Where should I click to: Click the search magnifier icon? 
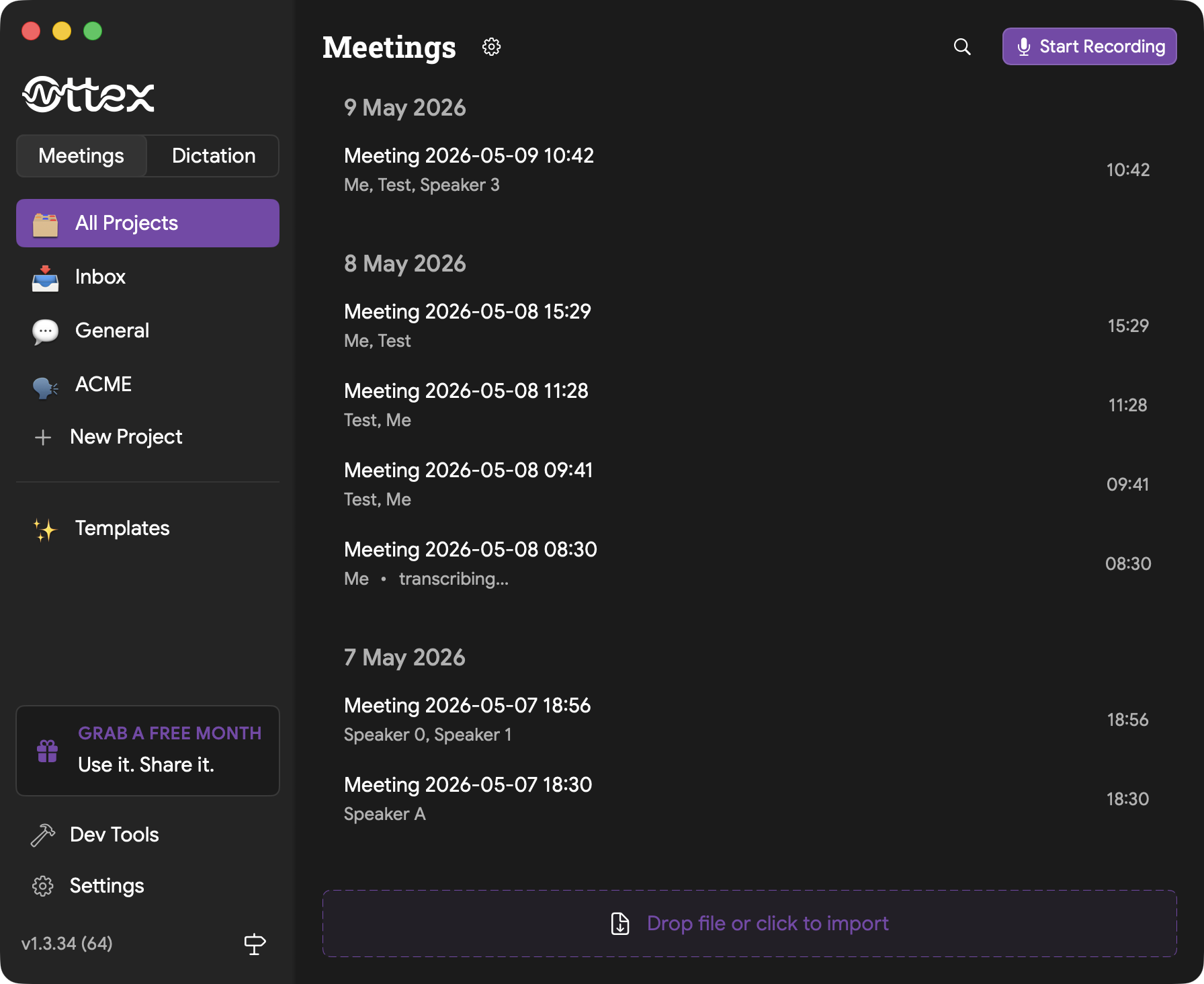(x=962, y=46)
